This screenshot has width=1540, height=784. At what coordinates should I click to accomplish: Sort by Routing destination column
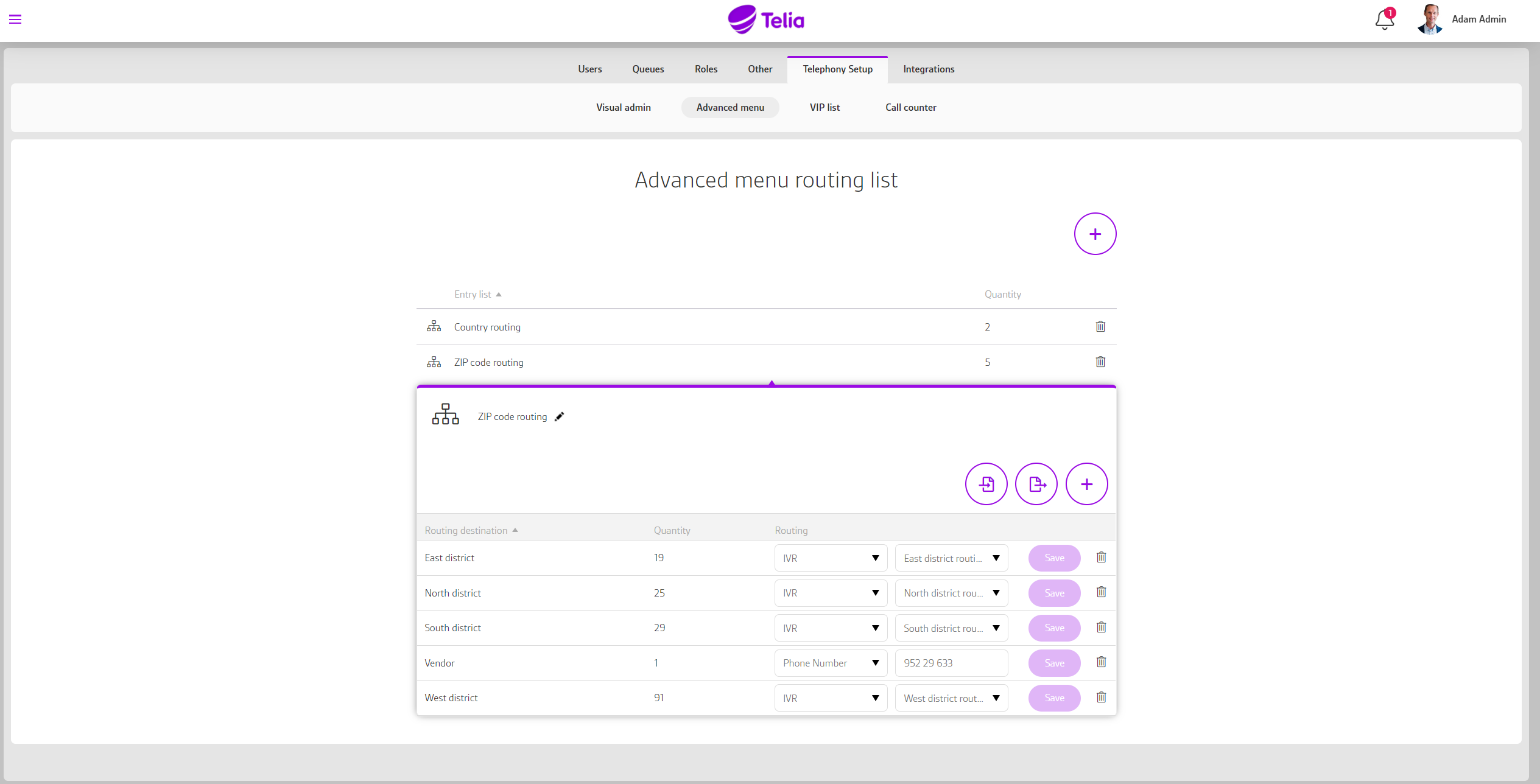coord(471,530)
